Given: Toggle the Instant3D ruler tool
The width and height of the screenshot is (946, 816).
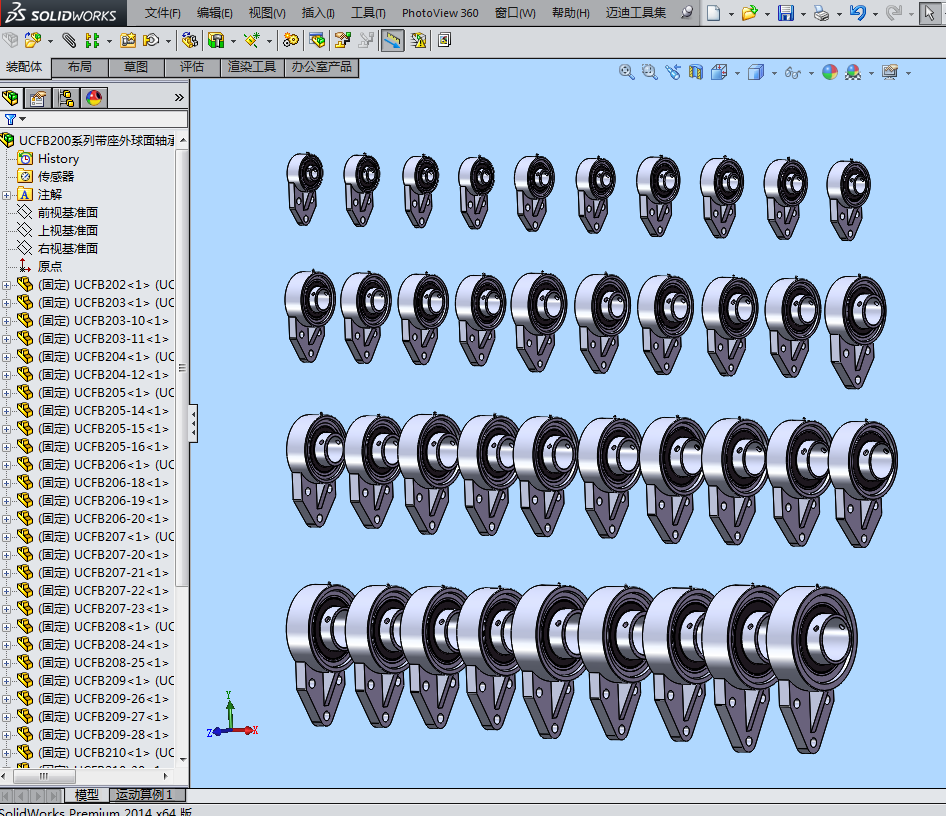Looking at the screenshot, I should pyautogui.click(x=392, y=40).
